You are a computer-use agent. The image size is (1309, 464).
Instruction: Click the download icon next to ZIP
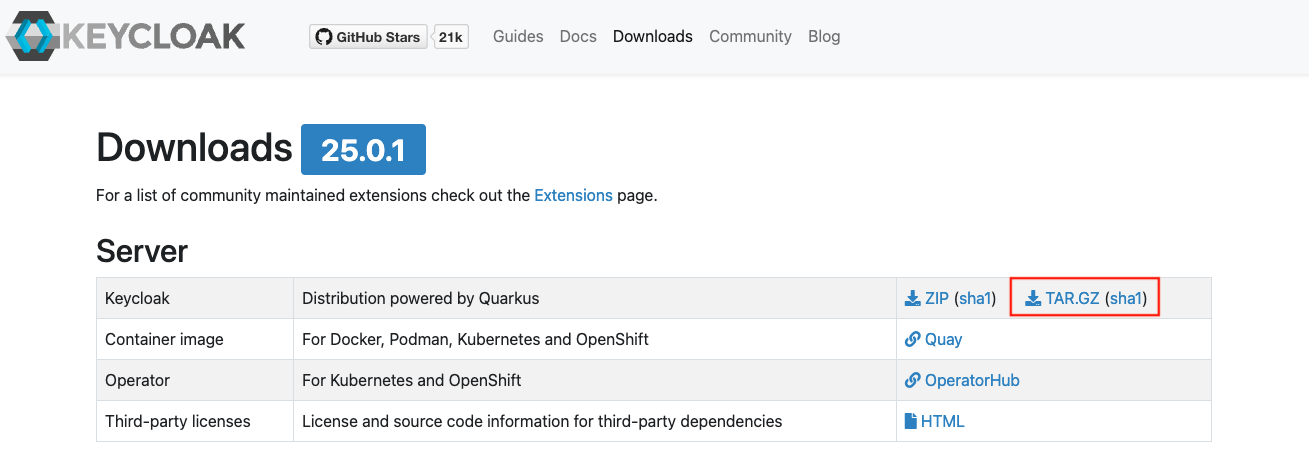912,298
